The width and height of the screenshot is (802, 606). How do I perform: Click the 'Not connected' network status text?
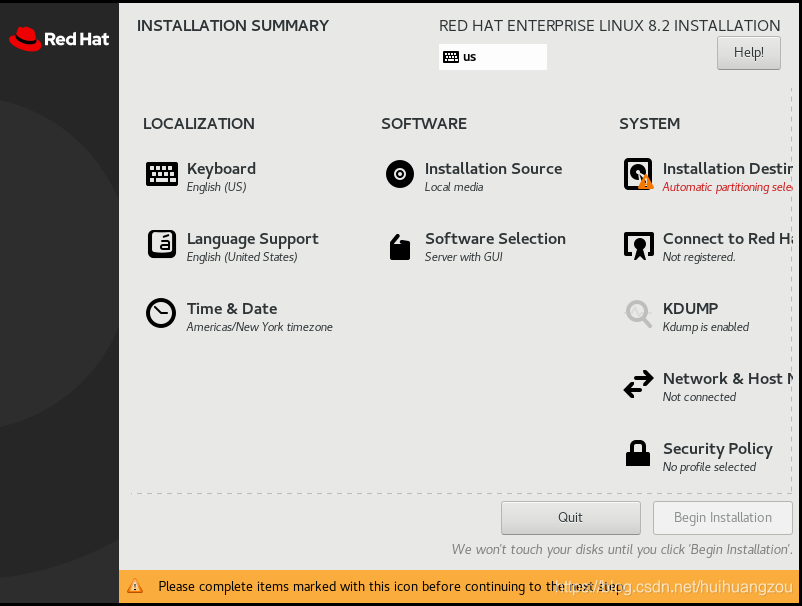(699, 397)
